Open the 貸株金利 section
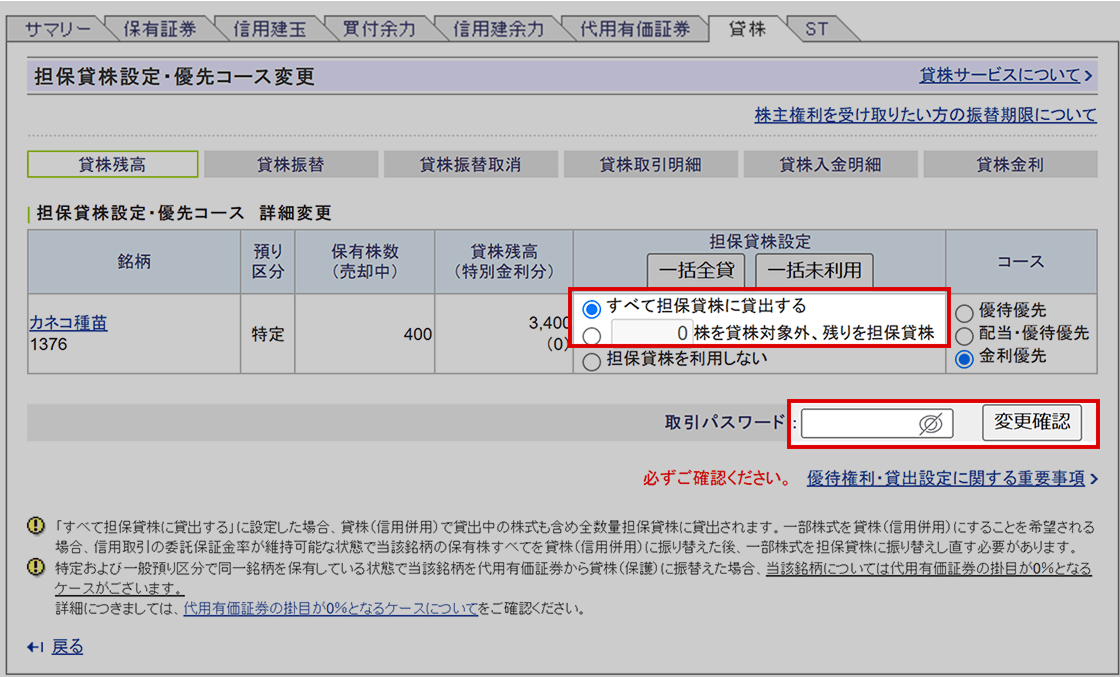 point(1010,165)
